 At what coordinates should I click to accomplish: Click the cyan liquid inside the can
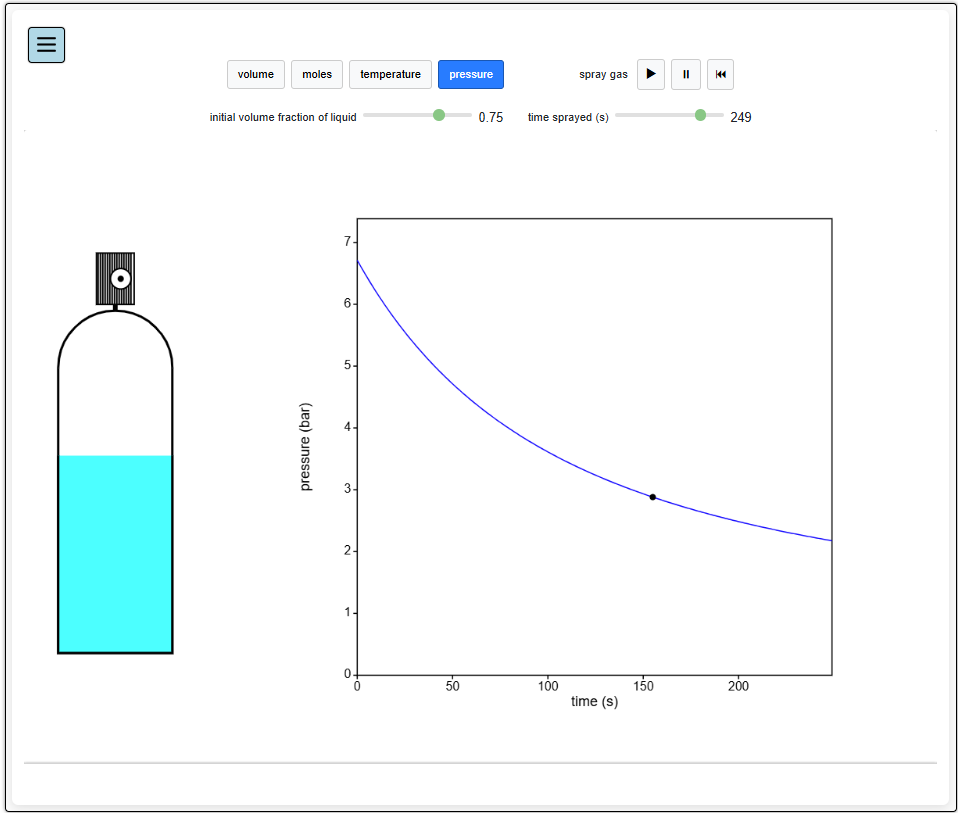(115, 553)
